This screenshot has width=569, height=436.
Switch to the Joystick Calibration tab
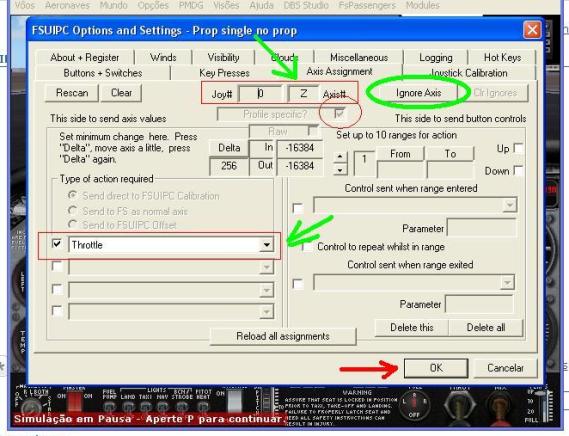coord(468,73)
